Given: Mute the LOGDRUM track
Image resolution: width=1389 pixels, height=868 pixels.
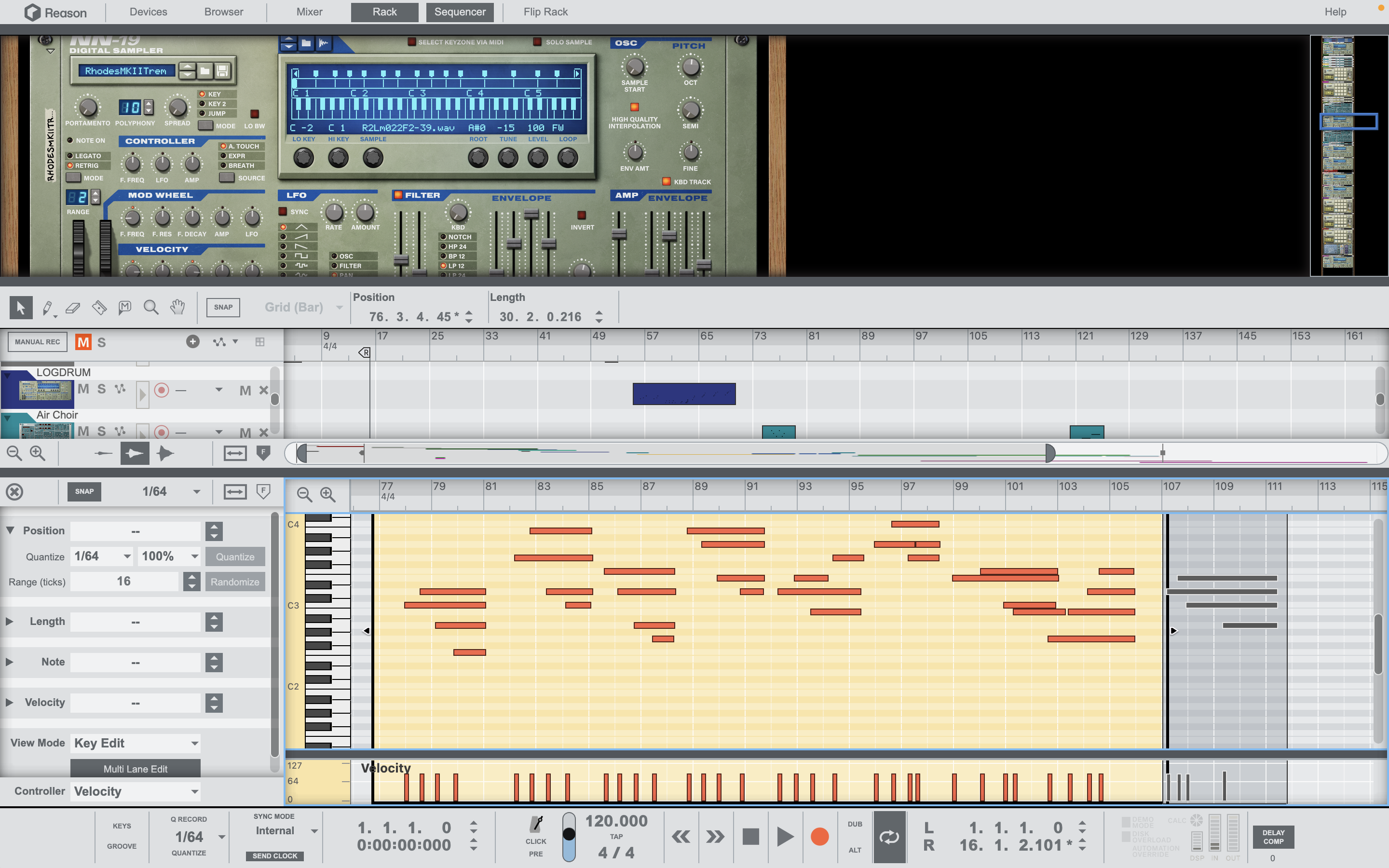Looking at the screenshot, I should [83, 389].
